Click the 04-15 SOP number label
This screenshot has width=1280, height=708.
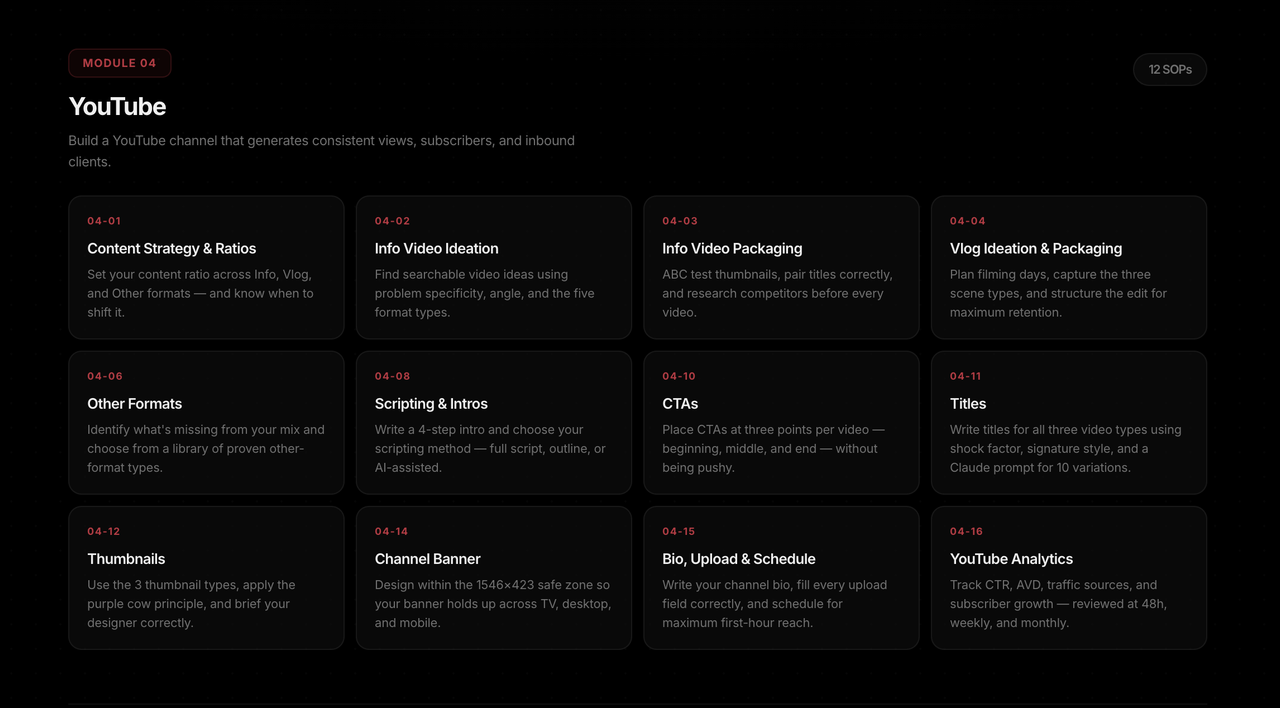pyautogui.click(x=678, y=531)
